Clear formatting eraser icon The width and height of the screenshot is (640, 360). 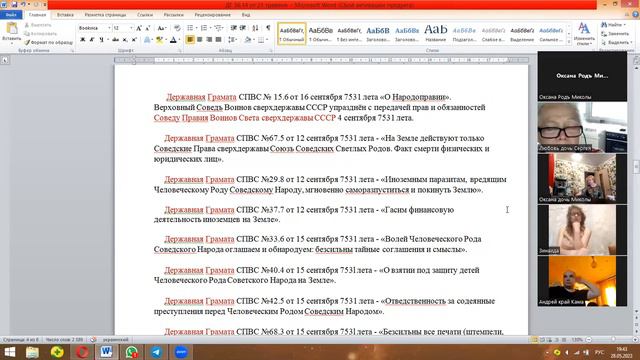pos(177,28)
